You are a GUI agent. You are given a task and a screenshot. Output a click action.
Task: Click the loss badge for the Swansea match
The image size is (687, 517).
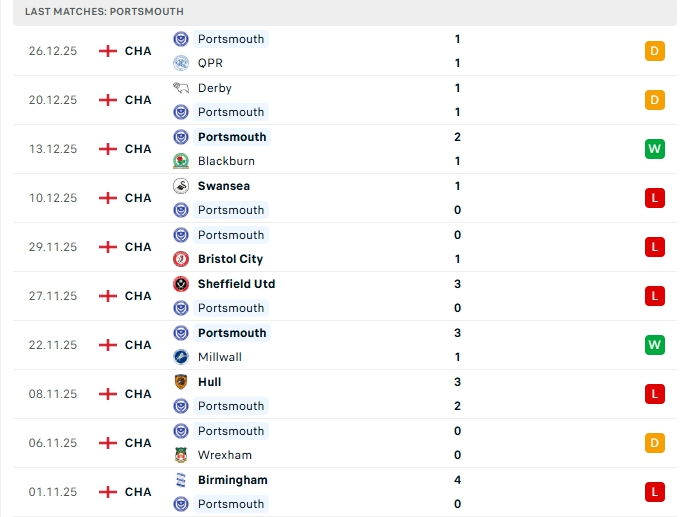[x=655, y=198]
